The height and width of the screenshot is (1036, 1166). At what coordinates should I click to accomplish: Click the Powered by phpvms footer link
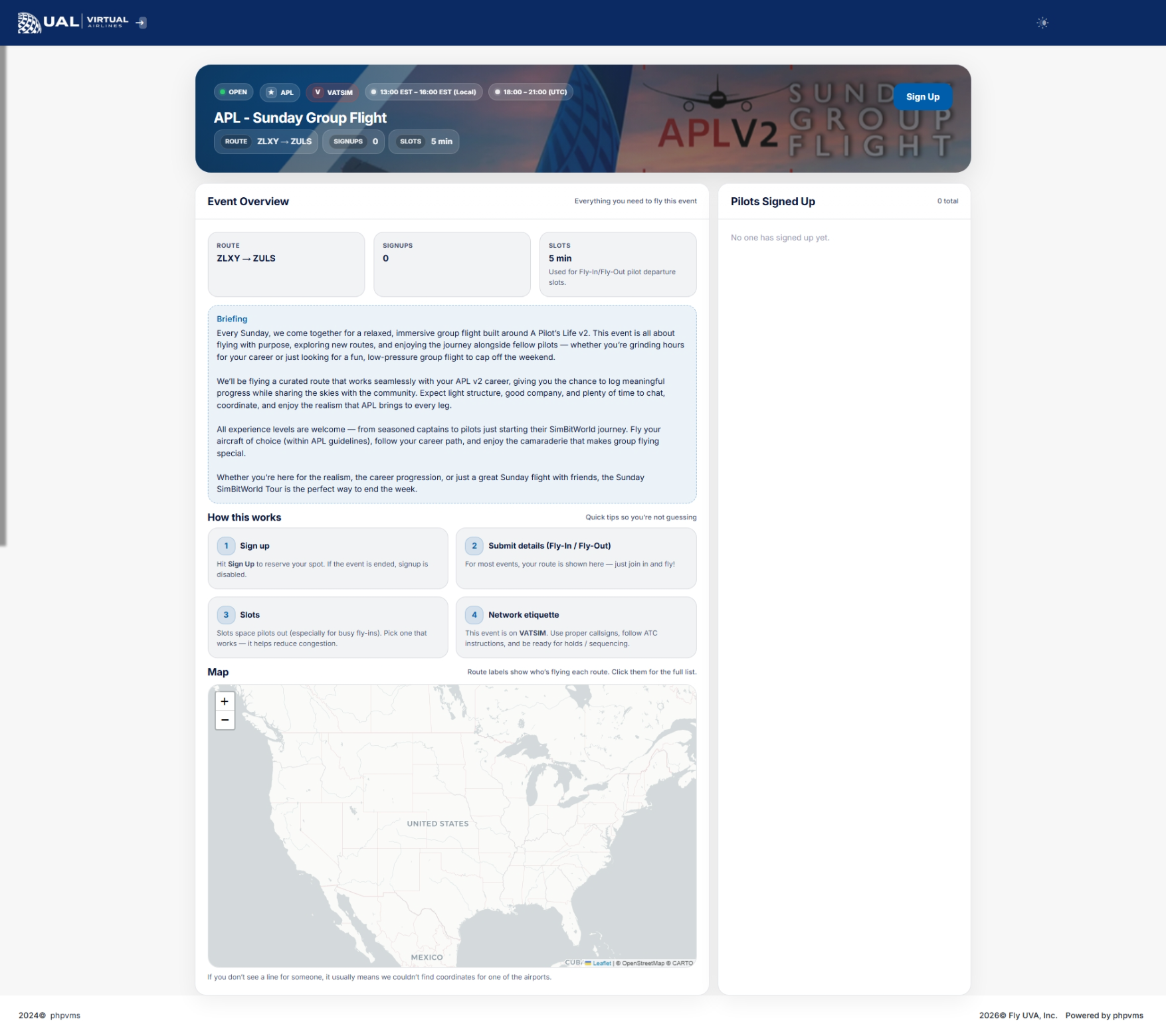tap(1104, 1015)
